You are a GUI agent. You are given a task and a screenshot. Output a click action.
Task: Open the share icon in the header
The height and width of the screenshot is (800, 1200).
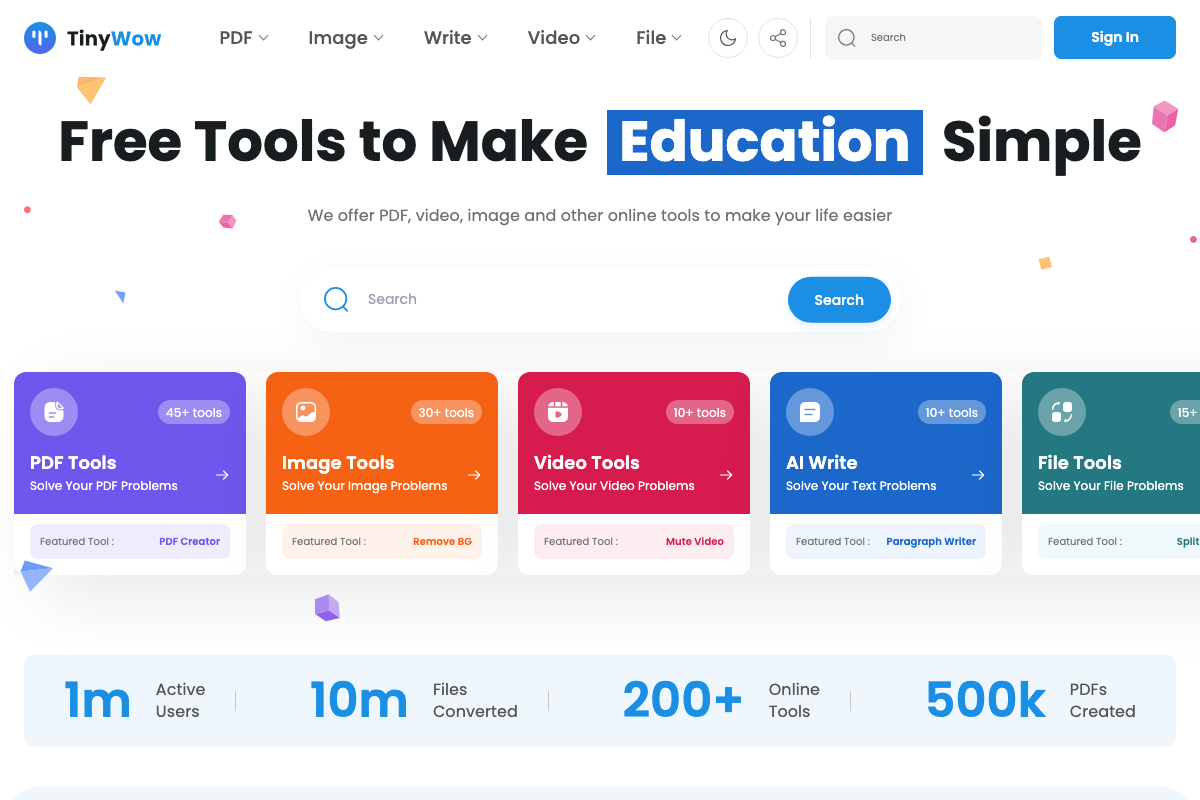778,38
